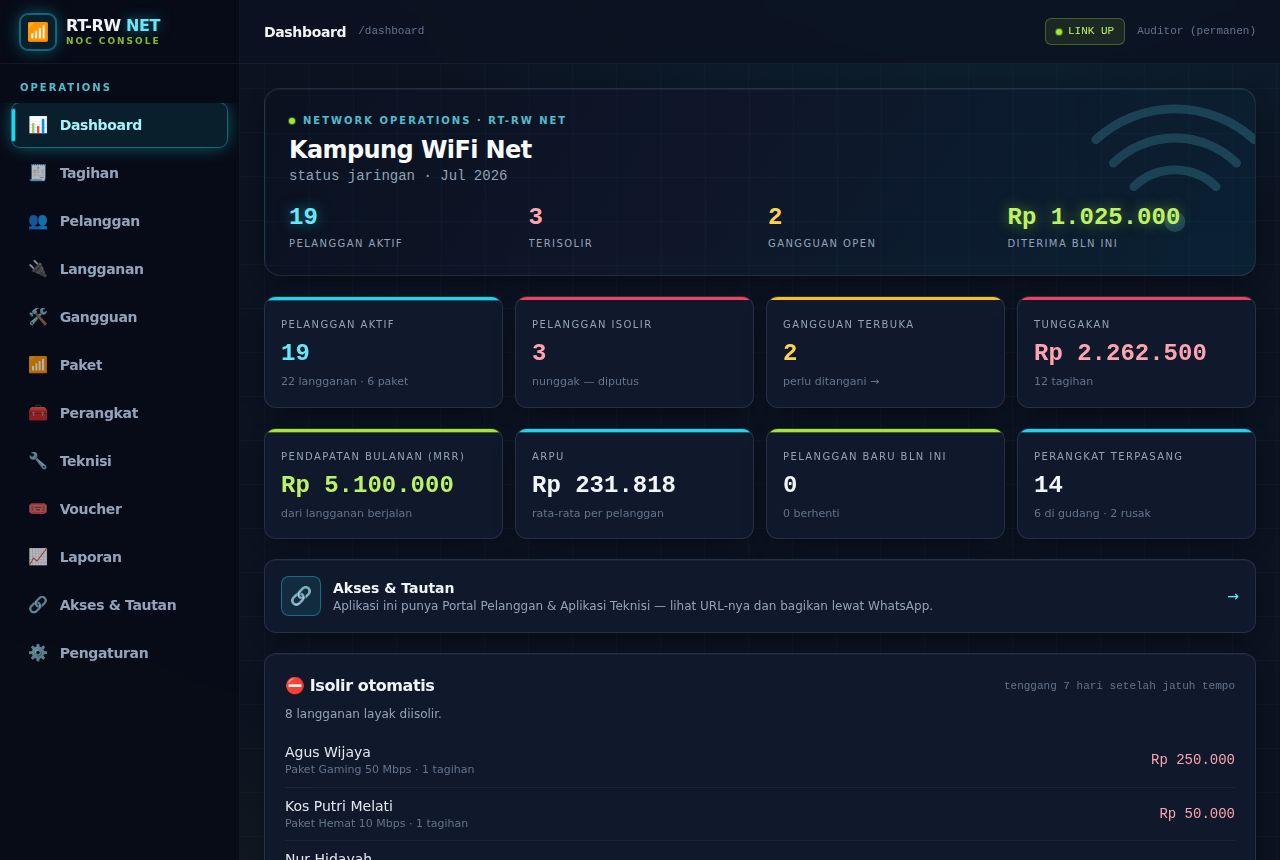Click the Pengaturan gear icon
1280x860 pixels.
[x=38, y=653]
